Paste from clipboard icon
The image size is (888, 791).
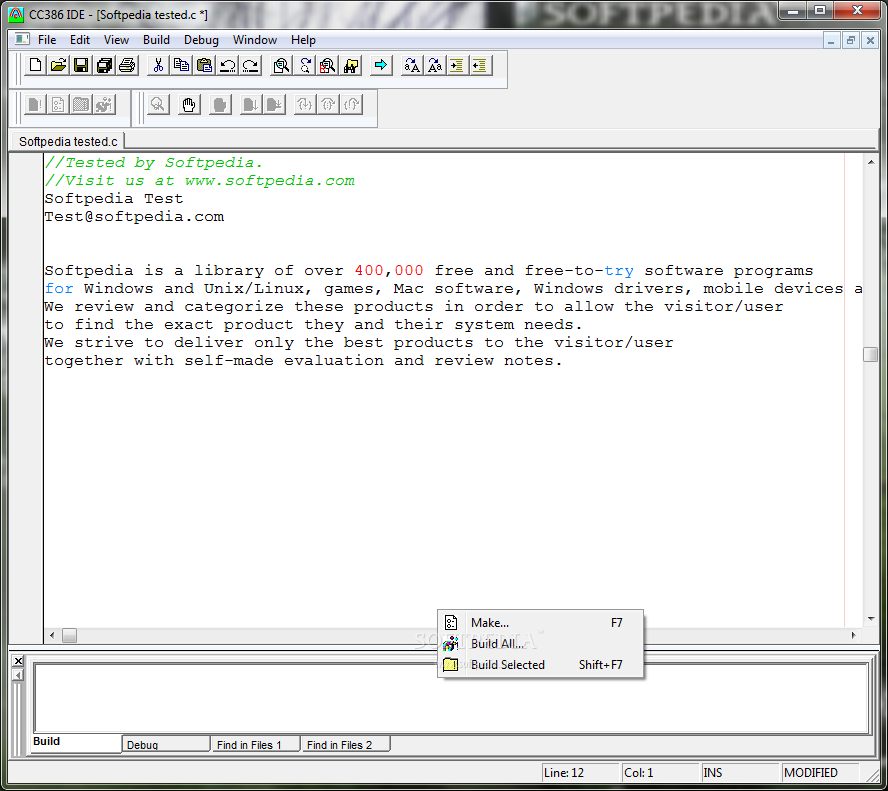[x=204, y=66]
